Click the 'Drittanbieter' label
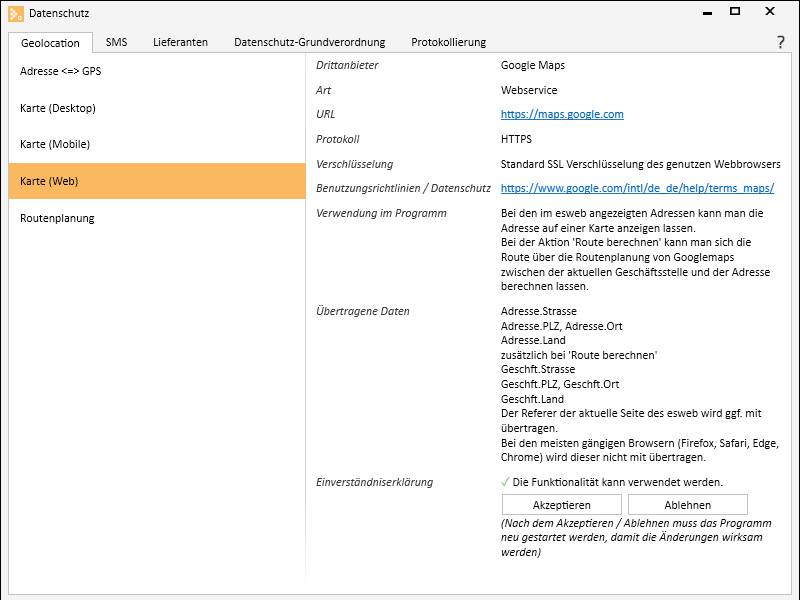 [x=347, y=65]
